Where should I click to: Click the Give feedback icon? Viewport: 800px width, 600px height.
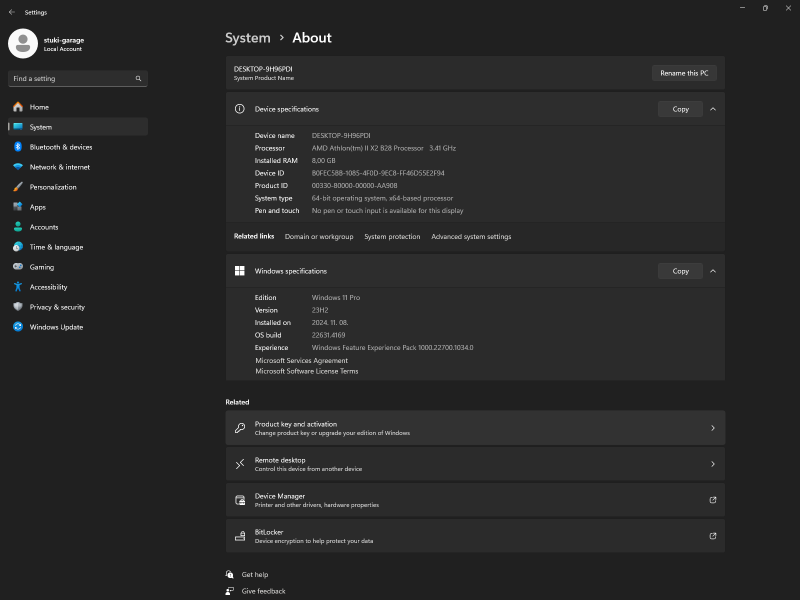click(x=230, y=591)
